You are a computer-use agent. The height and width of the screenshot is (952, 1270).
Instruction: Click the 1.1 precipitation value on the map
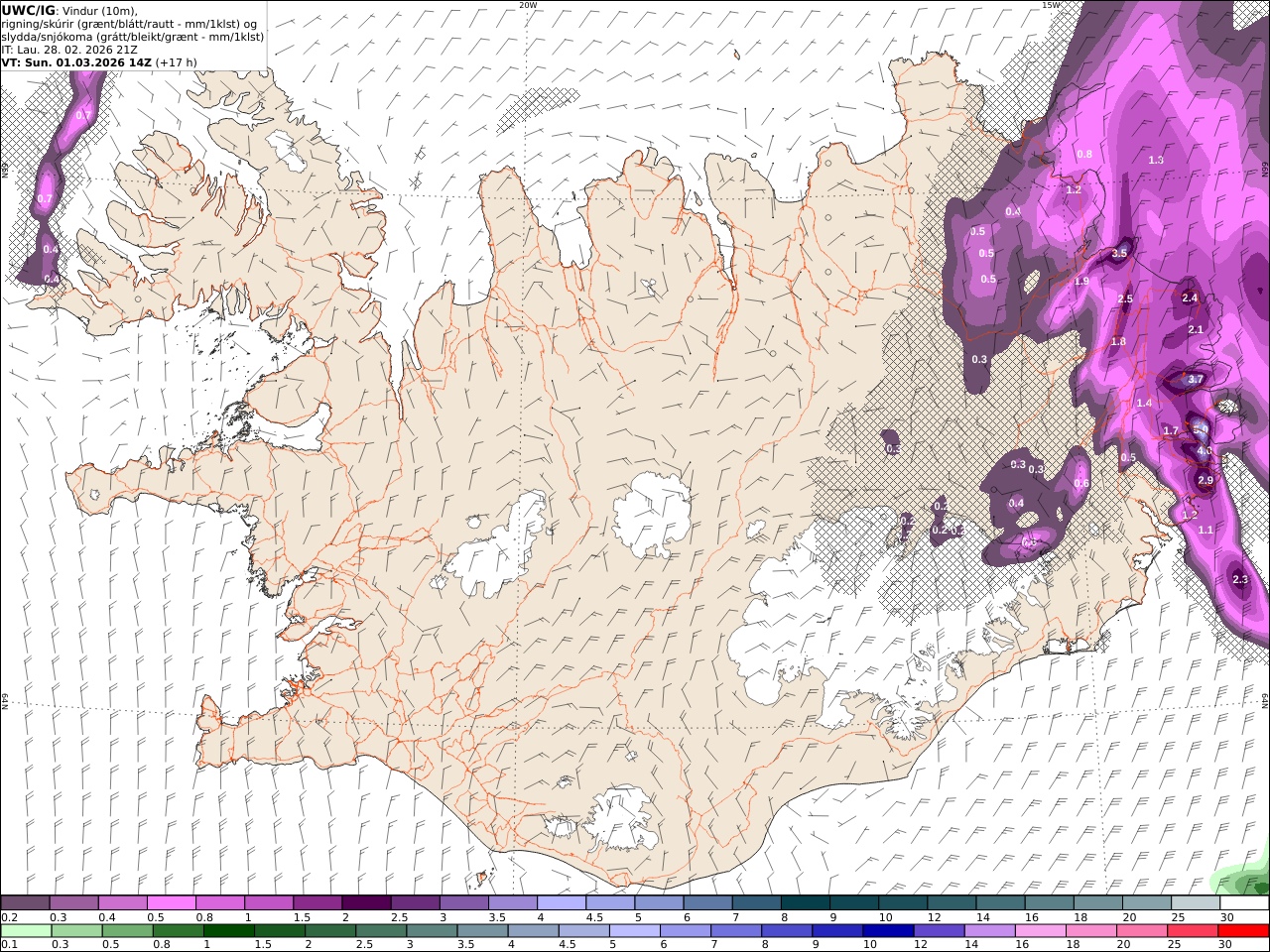(1206, 530)
